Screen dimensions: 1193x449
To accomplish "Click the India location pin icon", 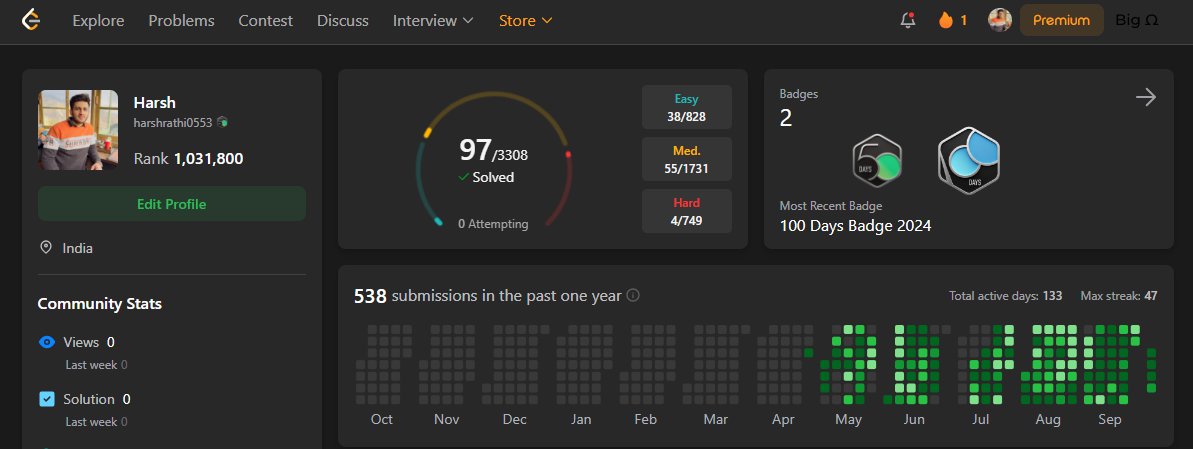I will point(46,247).
